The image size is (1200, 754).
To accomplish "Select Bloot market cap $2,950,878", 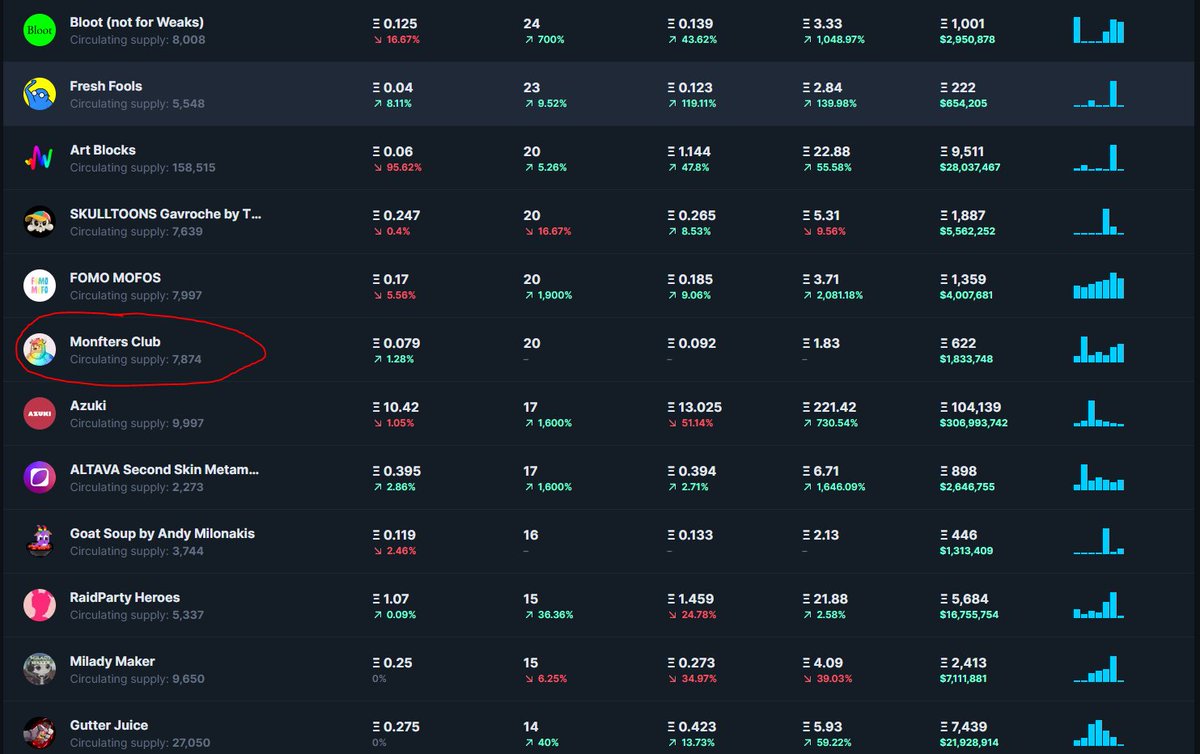I will pos(967,39).
